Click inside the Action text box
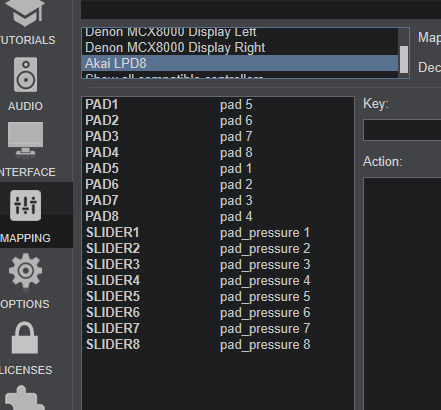The image size is (441, 410). click(x=402, y=293)
